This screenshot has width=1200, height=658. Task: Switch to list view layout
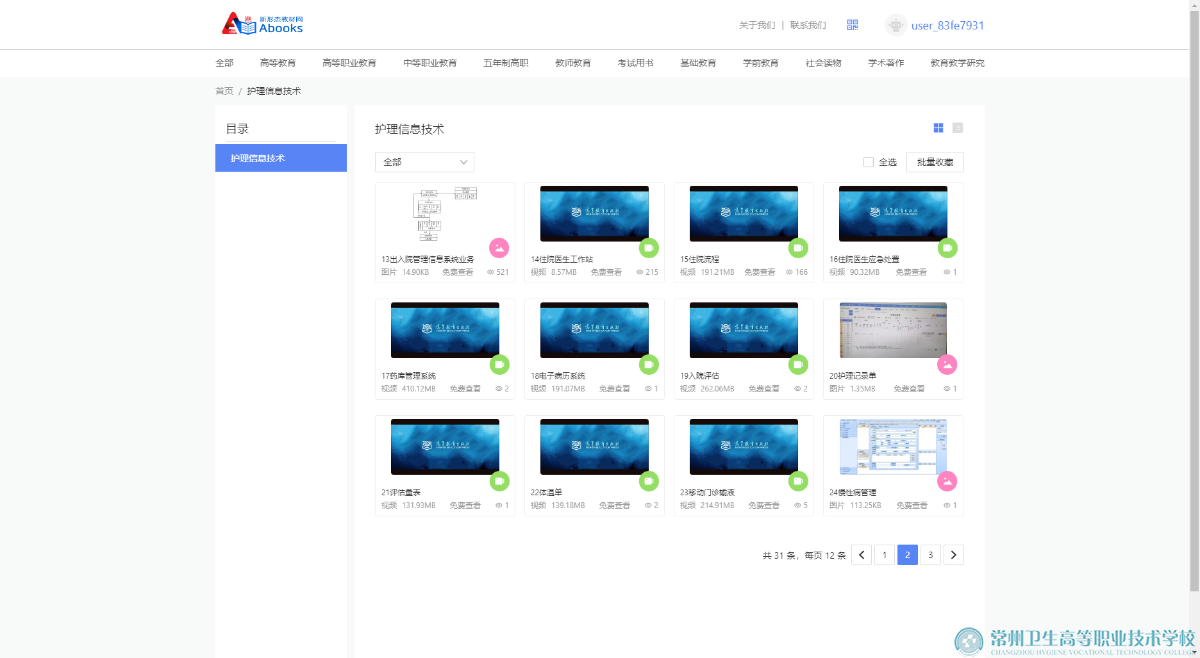[957, 128]
